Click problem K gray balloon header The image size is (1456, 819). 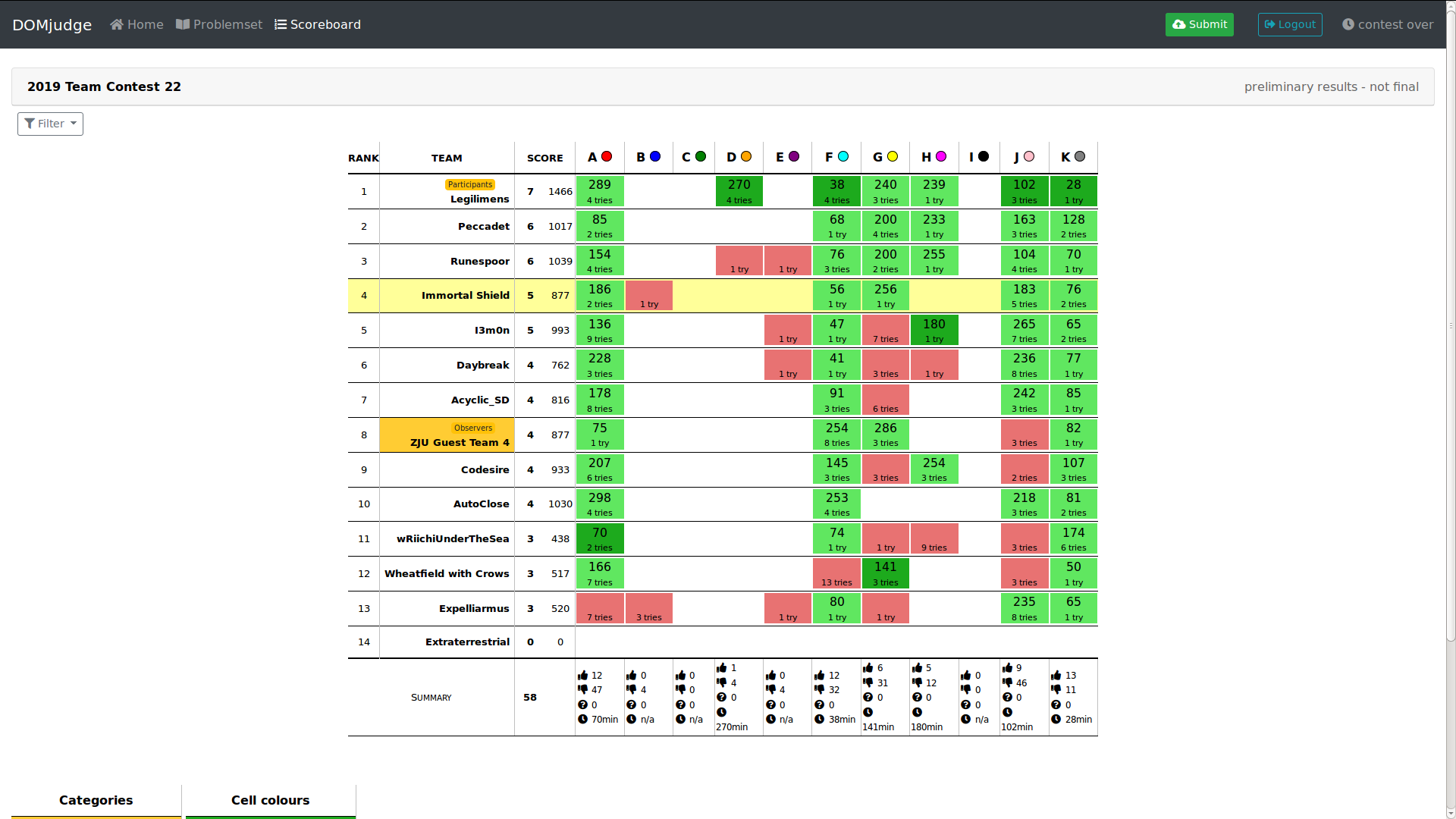click(x=1080, y=156)
